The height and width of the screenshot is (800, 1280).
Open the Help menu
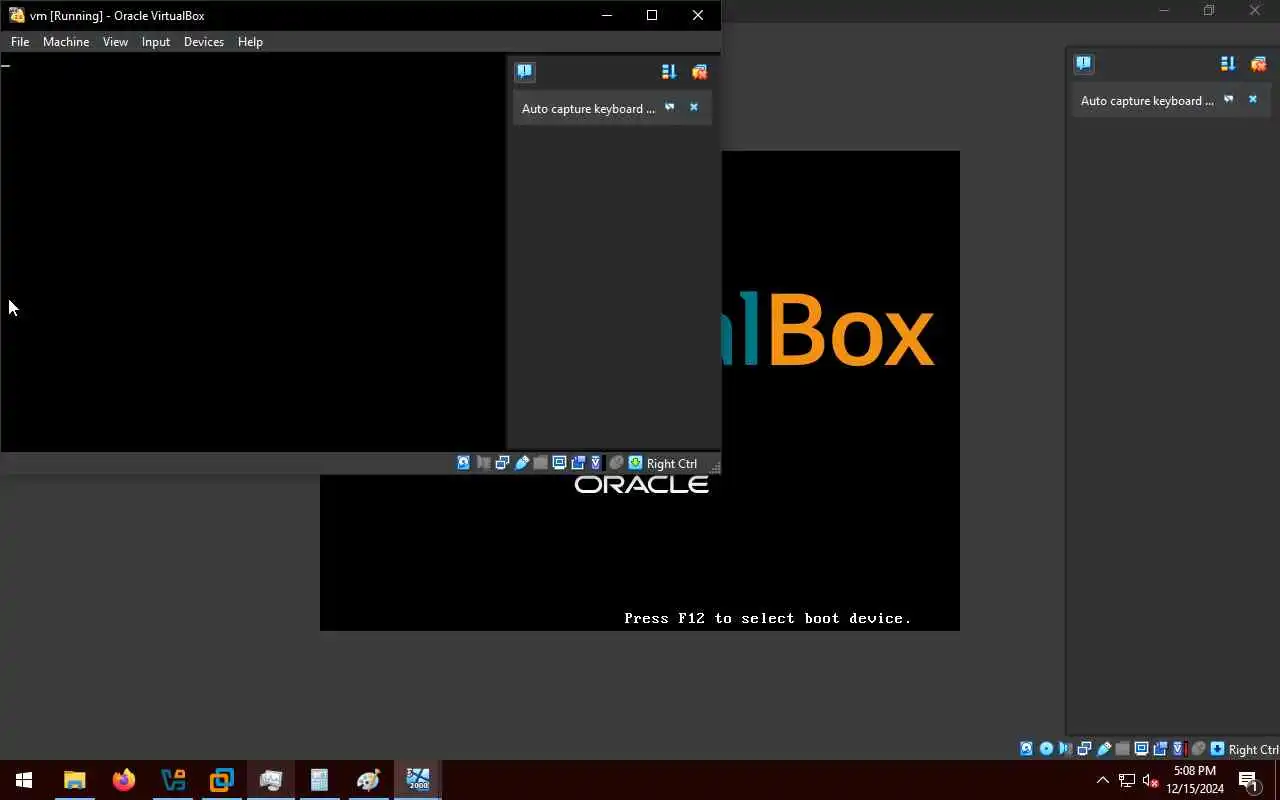point(250,42)
